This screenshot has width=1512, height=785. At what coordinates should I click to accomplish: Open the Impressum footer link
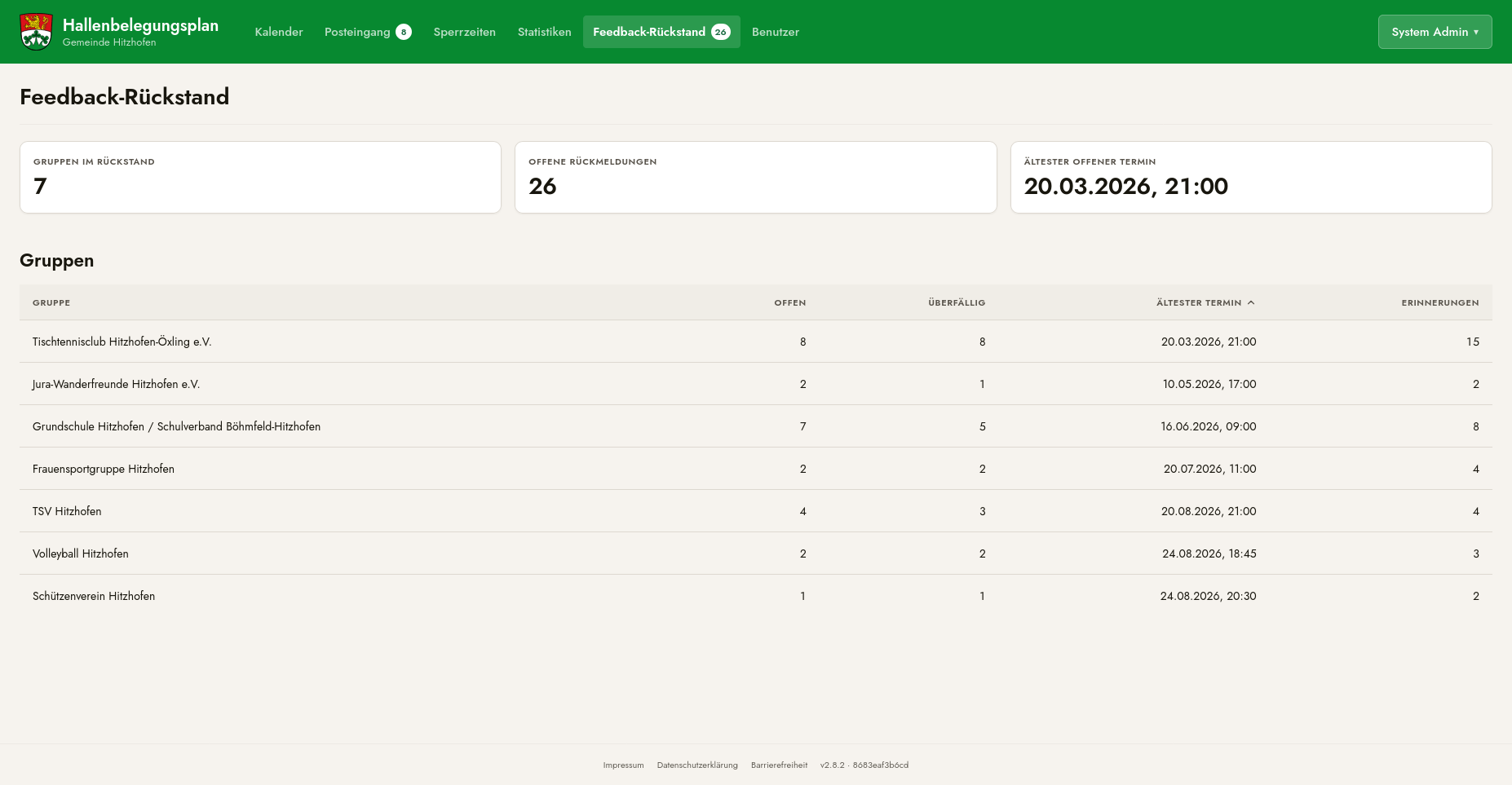623,765
